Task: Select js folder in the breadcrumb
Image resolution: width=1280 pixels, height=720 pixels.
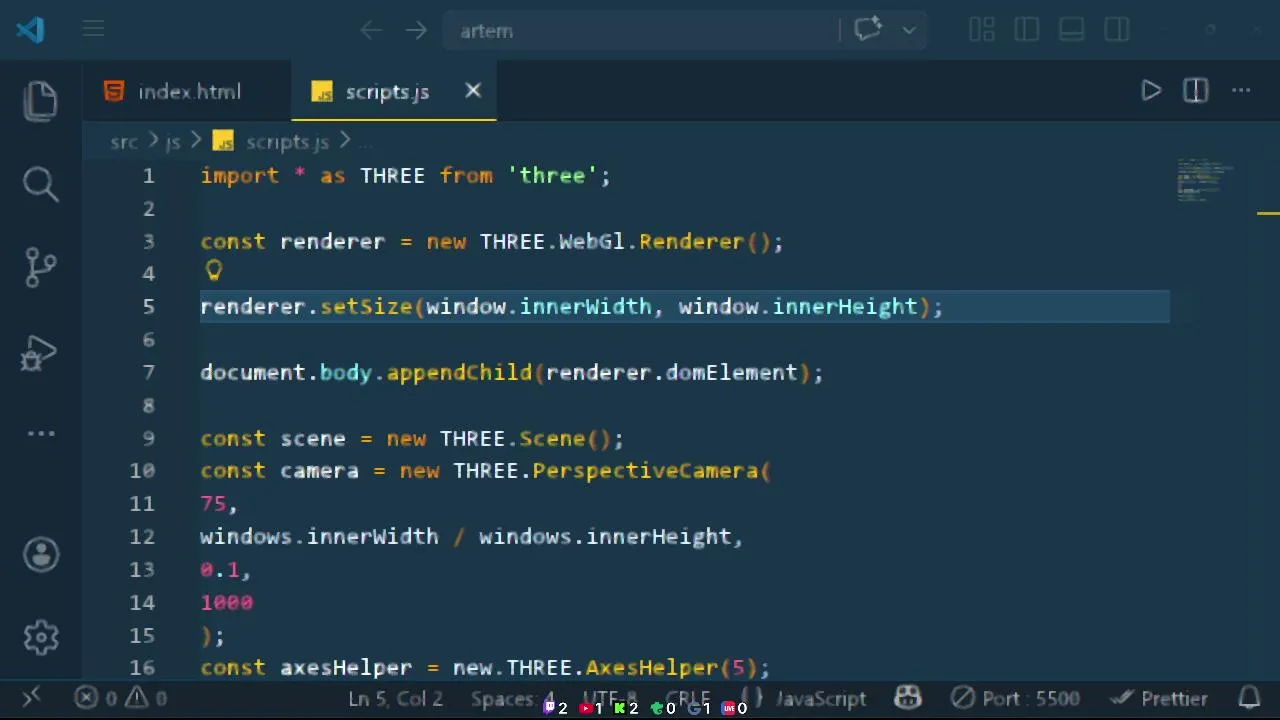Action: click(173, 143)
